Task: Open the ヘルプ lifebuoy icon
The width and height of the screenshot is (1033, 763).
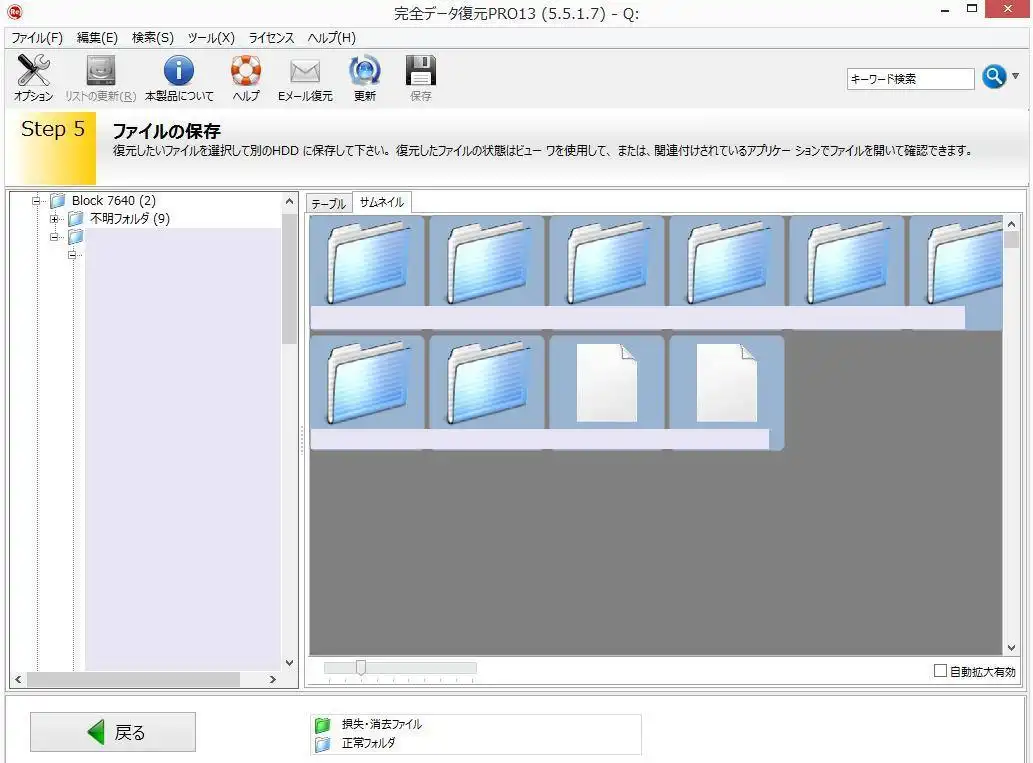Action: pos(245,72)
